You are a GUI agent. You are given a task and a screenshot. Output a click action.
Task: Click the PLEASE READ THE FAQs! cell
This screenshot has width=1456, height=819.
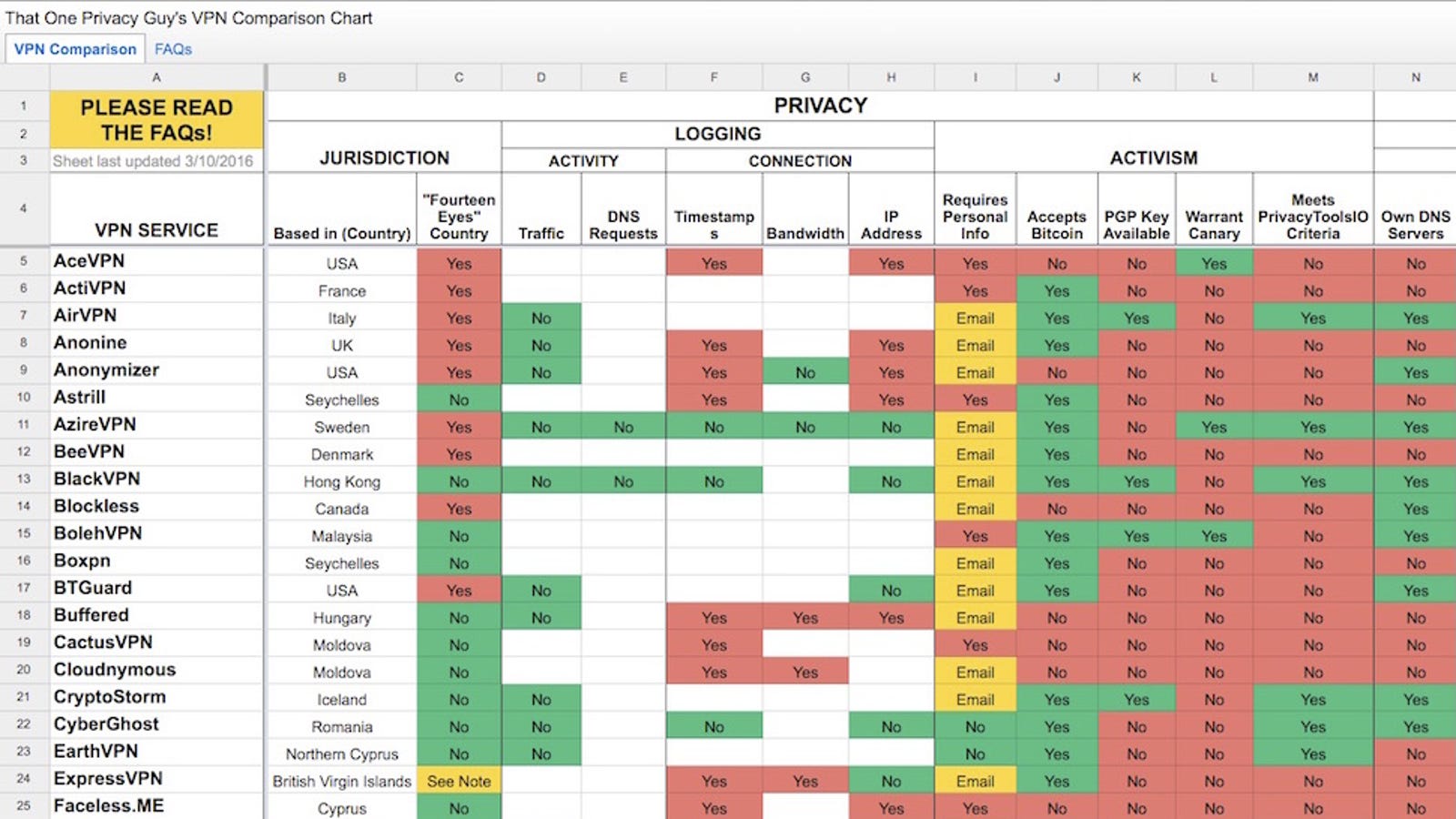tap(157, 119)
